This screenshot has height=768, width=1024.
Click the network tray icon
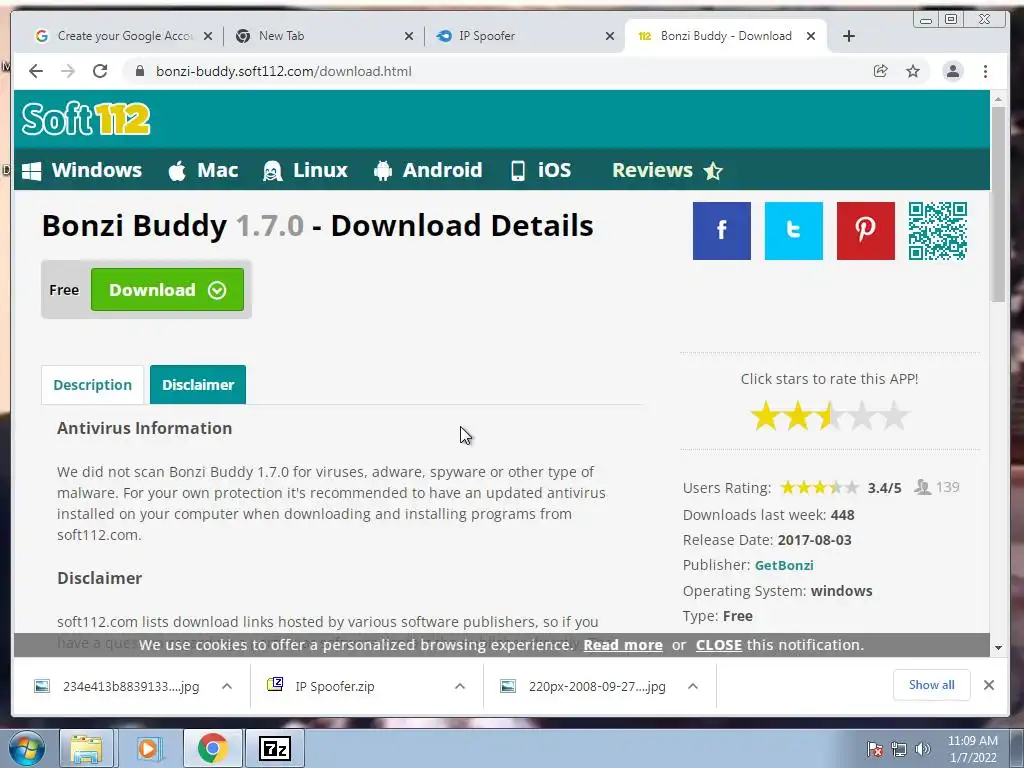point(899,749)
